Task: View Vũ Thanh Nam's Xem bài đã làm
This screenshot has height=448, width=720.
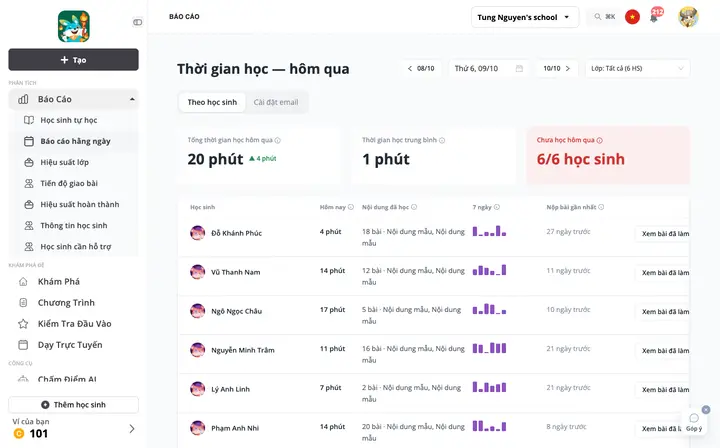Action: [x=663, y=273]
